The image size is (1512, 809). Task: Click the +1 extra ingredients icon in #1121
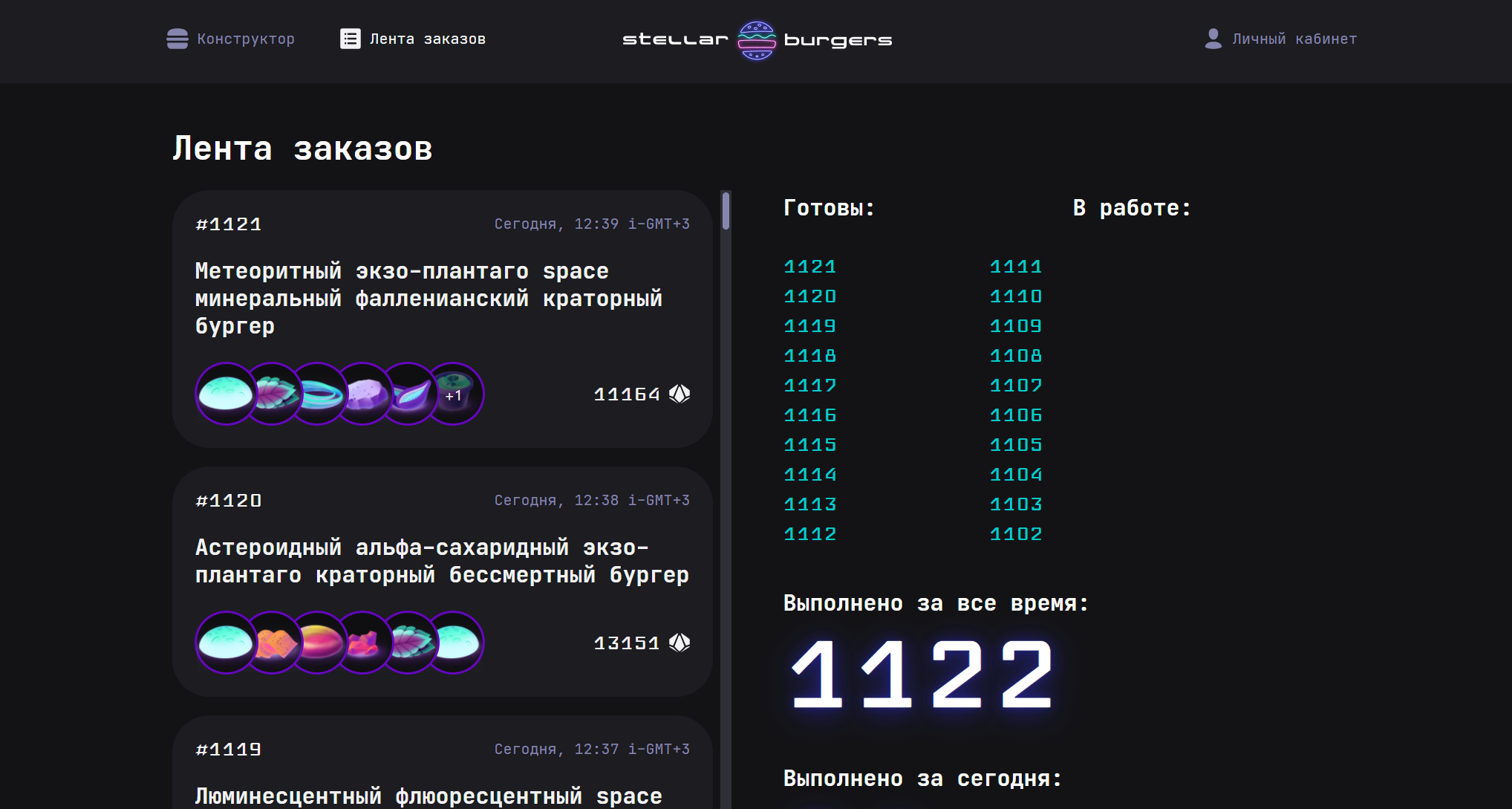[455, 394]
